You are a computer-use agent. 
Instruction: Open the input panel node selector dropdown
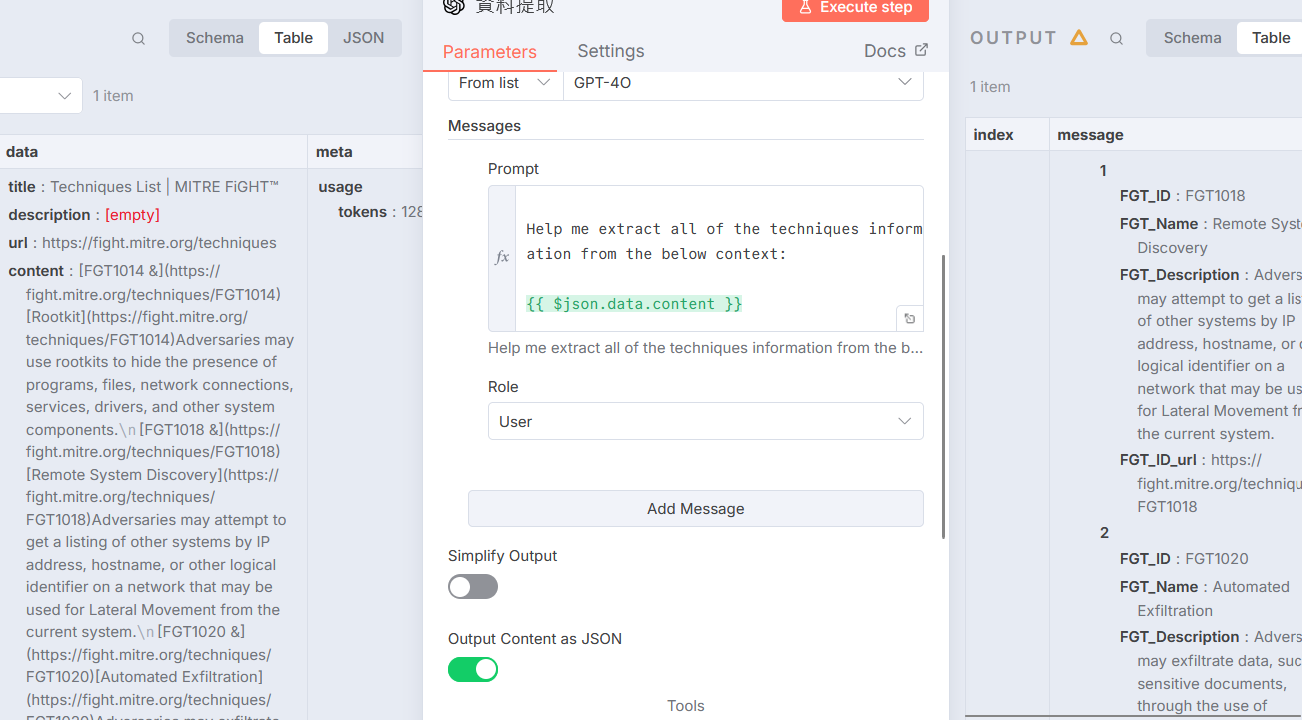tap(40, 96)
